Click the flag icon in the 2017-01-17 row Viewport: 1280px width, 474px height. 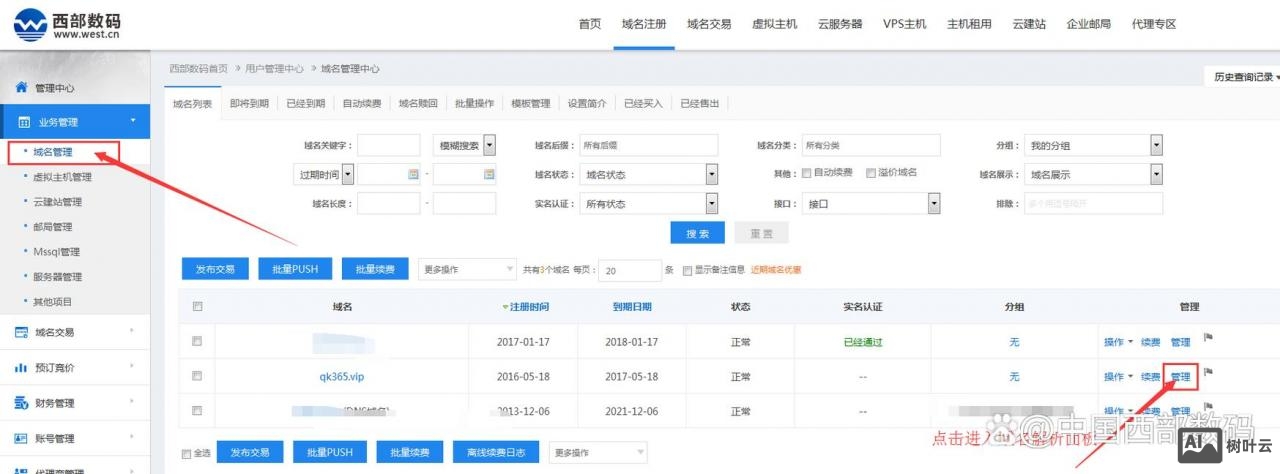[1208, 338]
